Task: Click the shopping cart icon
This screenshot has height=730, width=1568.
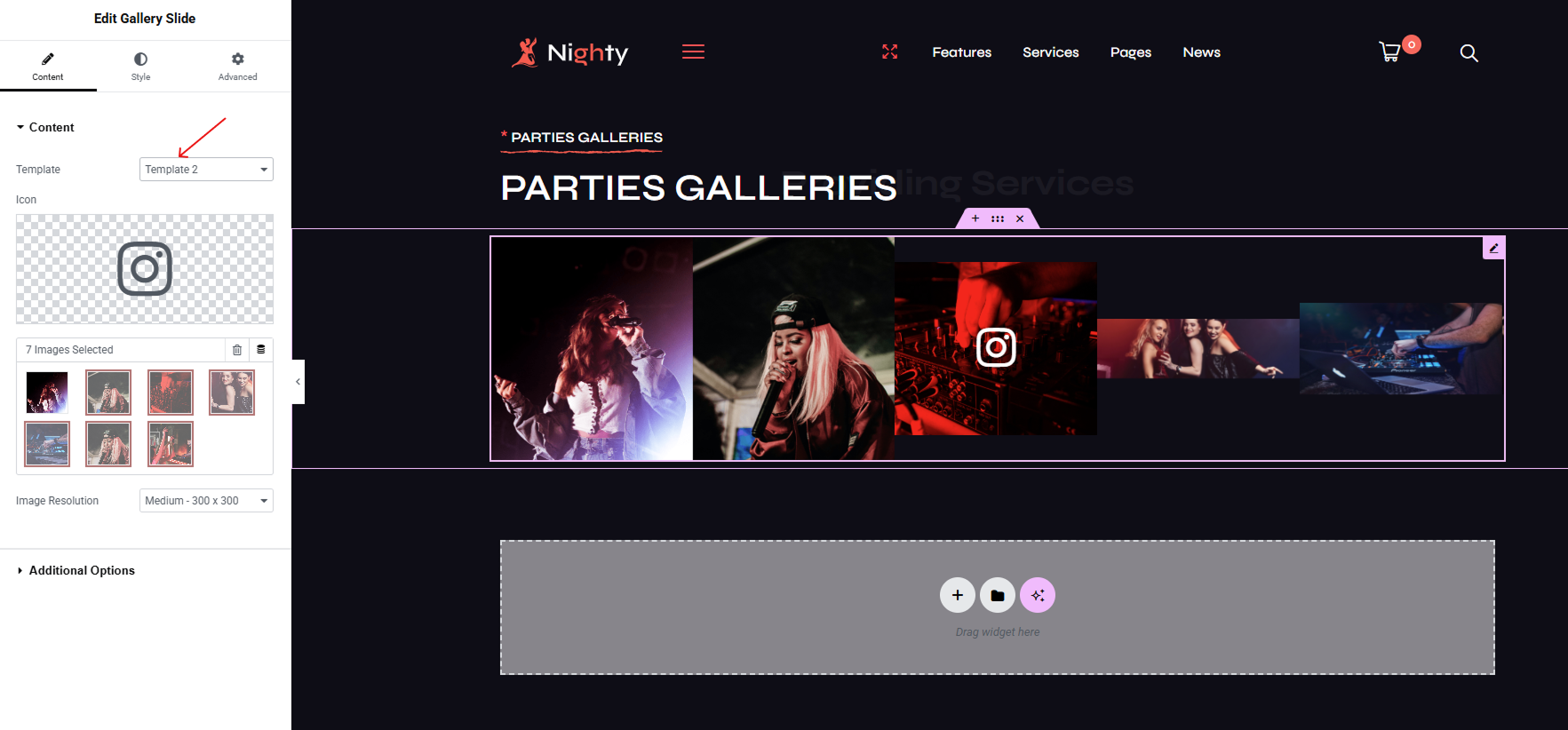Action: click(x=1390, y=52)
